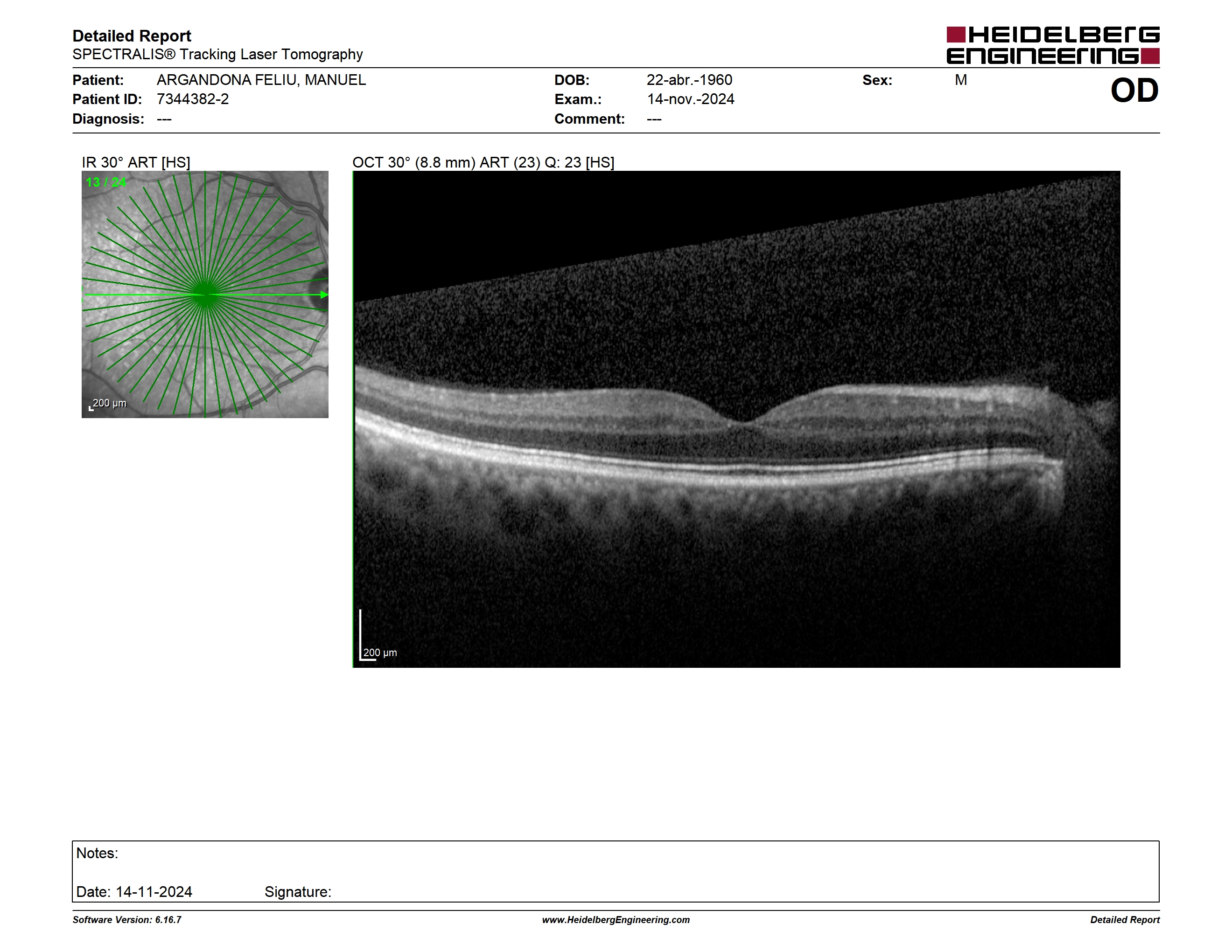This screenshot has height=952, width=1232.
Task: Click 'Detailed Report' footer text at bottom right
Action: point(1125,920)
